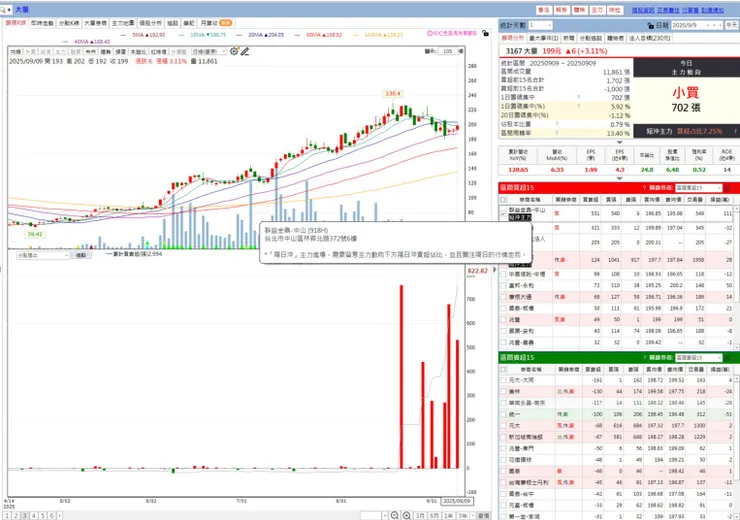Open the 分點進出 dropdown below chart
Image resolution: width=740 pixels, height=520 pixels.
pos(43,255)
